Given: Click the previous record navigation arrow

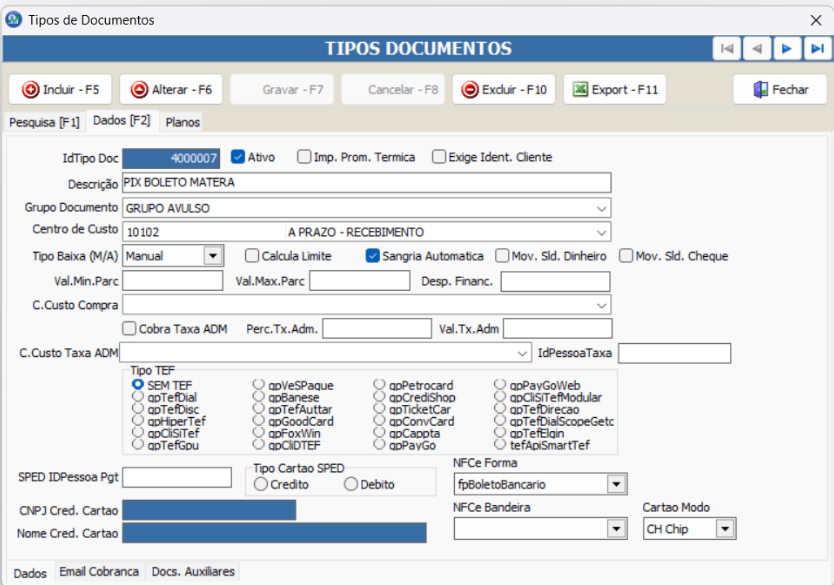Looking at the screenshot, I should coord(757,48).
